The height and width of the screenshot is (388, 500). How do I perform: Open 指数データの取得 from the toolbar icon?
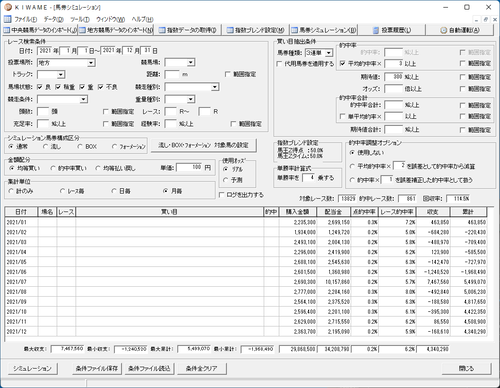(162, 30)
